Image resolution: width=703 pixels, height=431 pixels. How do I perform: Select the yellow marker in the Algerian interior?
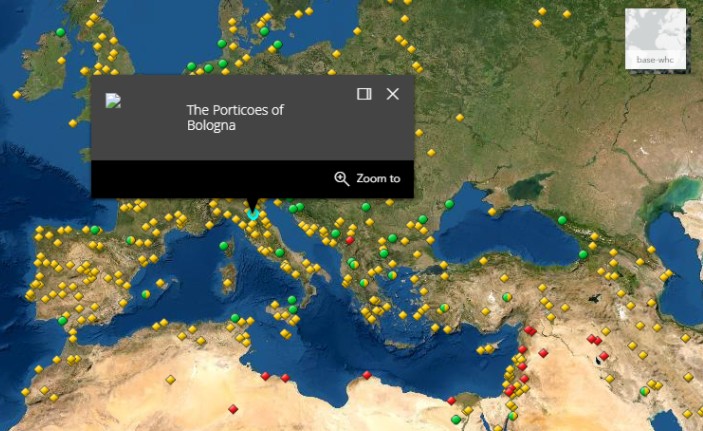pos(170,380)
